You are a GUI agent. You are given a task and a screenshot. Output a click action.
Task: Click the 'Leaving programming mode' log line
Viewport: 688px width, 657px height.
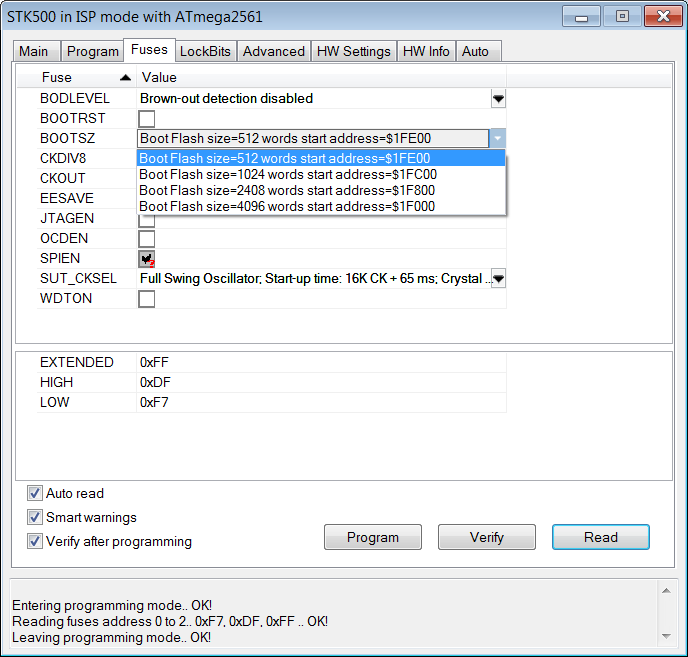111,637
